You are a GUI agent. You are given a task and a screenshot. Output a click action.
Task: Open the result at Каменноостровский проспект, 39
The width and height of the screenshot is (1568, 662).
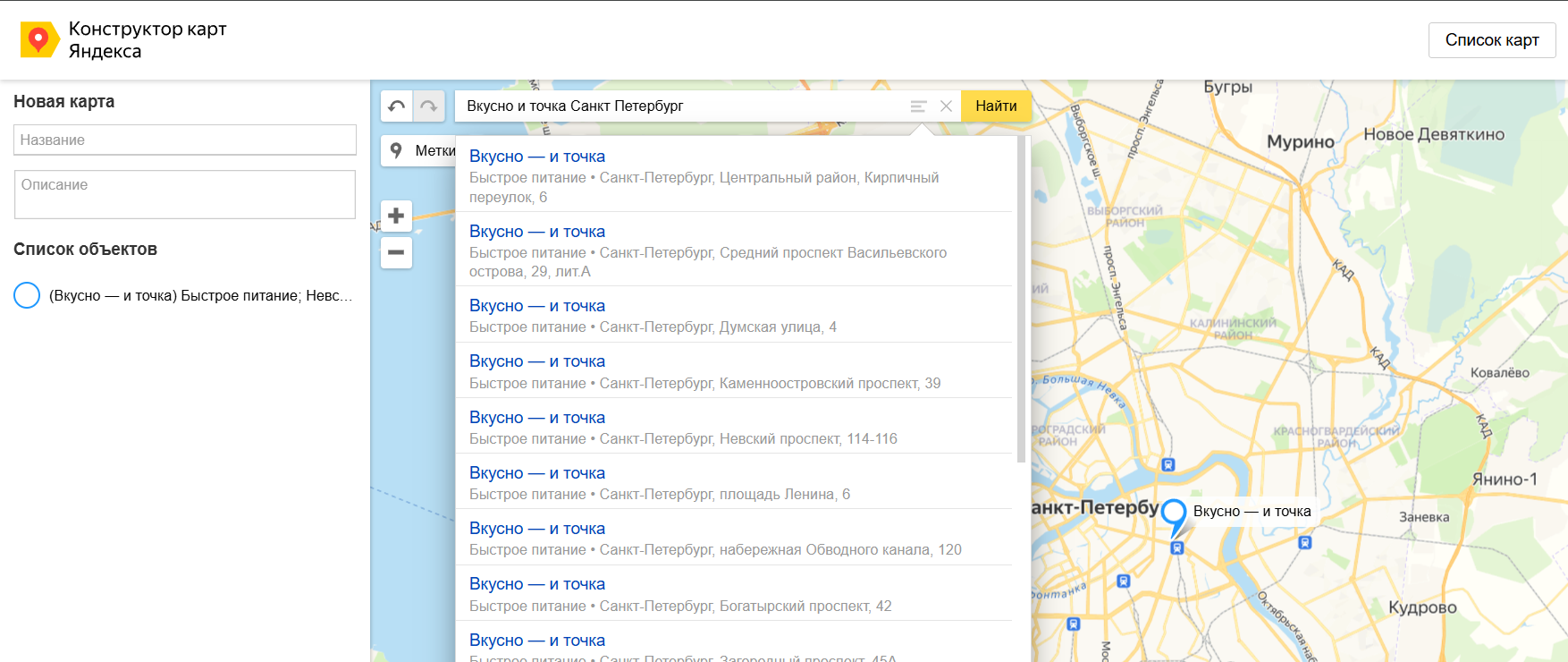click(734, 370)
